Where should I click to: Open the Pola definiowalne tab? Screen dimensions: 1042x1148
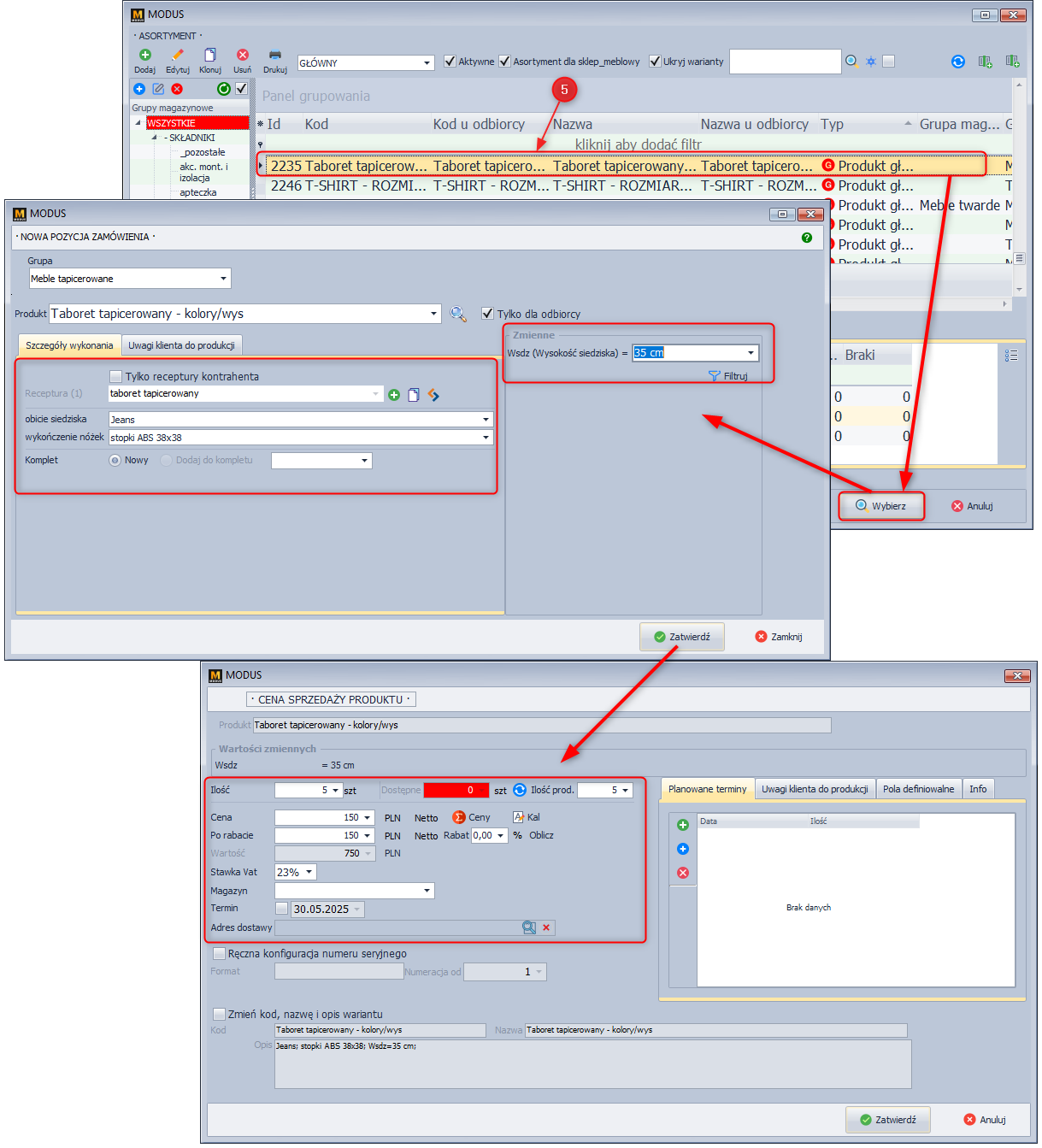pos(918,789)
